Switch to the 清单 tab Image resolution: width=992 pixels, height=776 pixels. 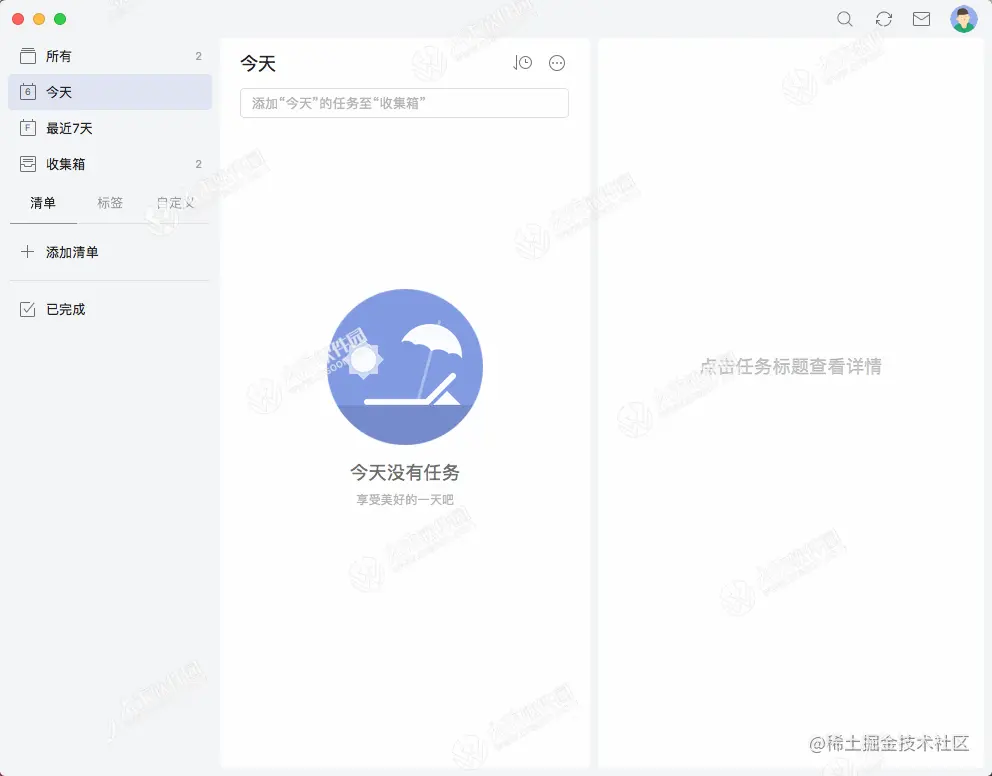tap(43, 203)
